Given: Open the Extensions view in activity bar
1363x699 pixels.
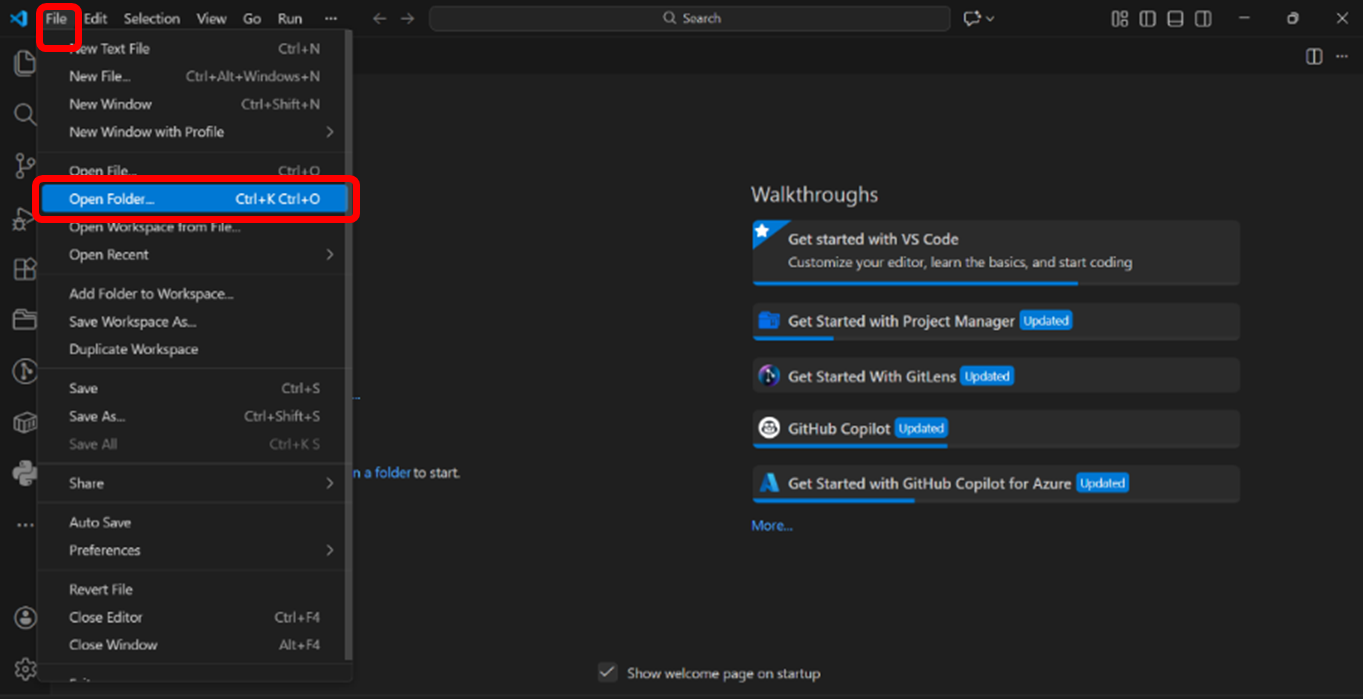Looking at the screenshot, I should (x=24, y=269).
